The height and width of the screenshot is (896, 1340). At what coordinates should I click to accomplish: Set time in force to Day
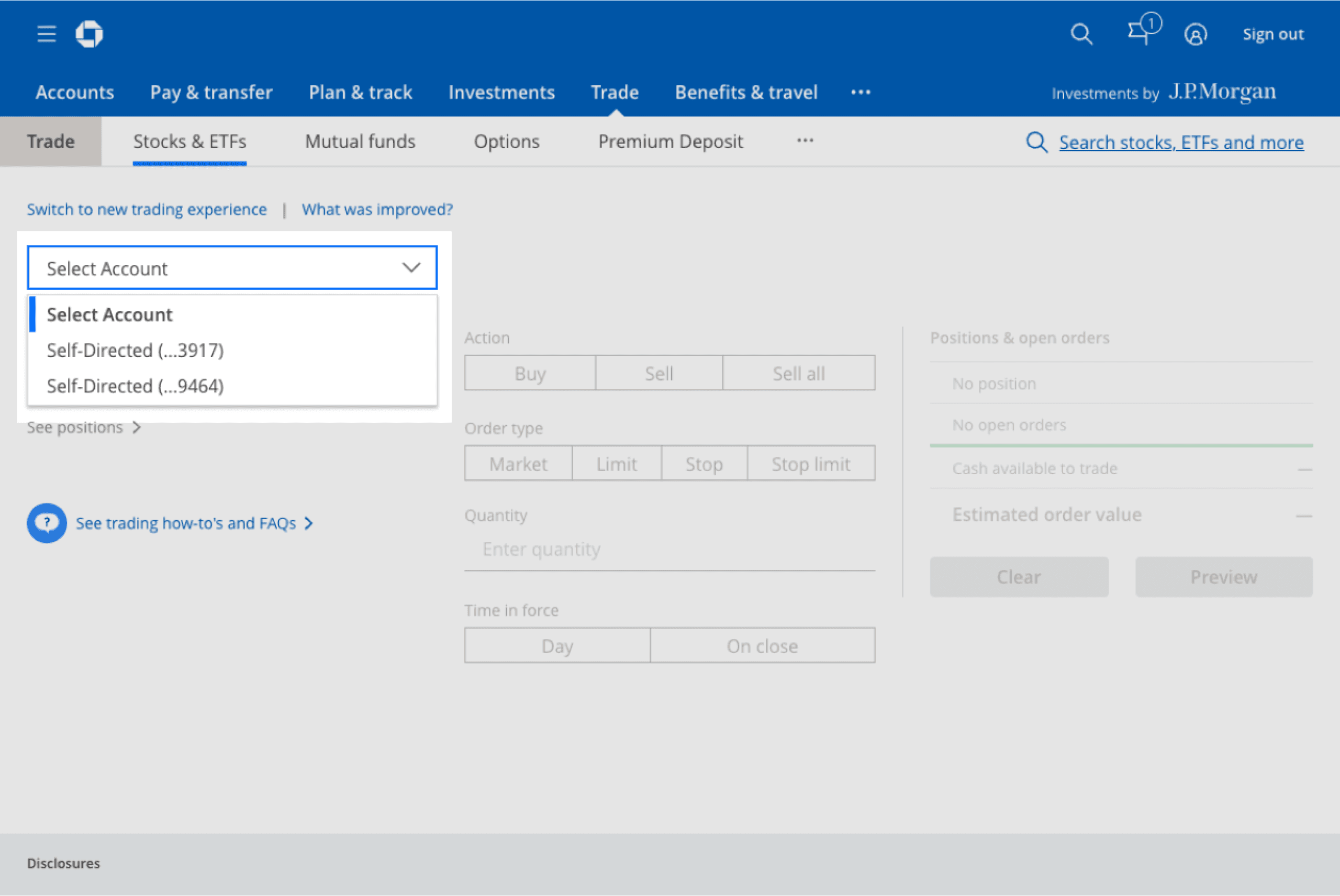point(557,646)
